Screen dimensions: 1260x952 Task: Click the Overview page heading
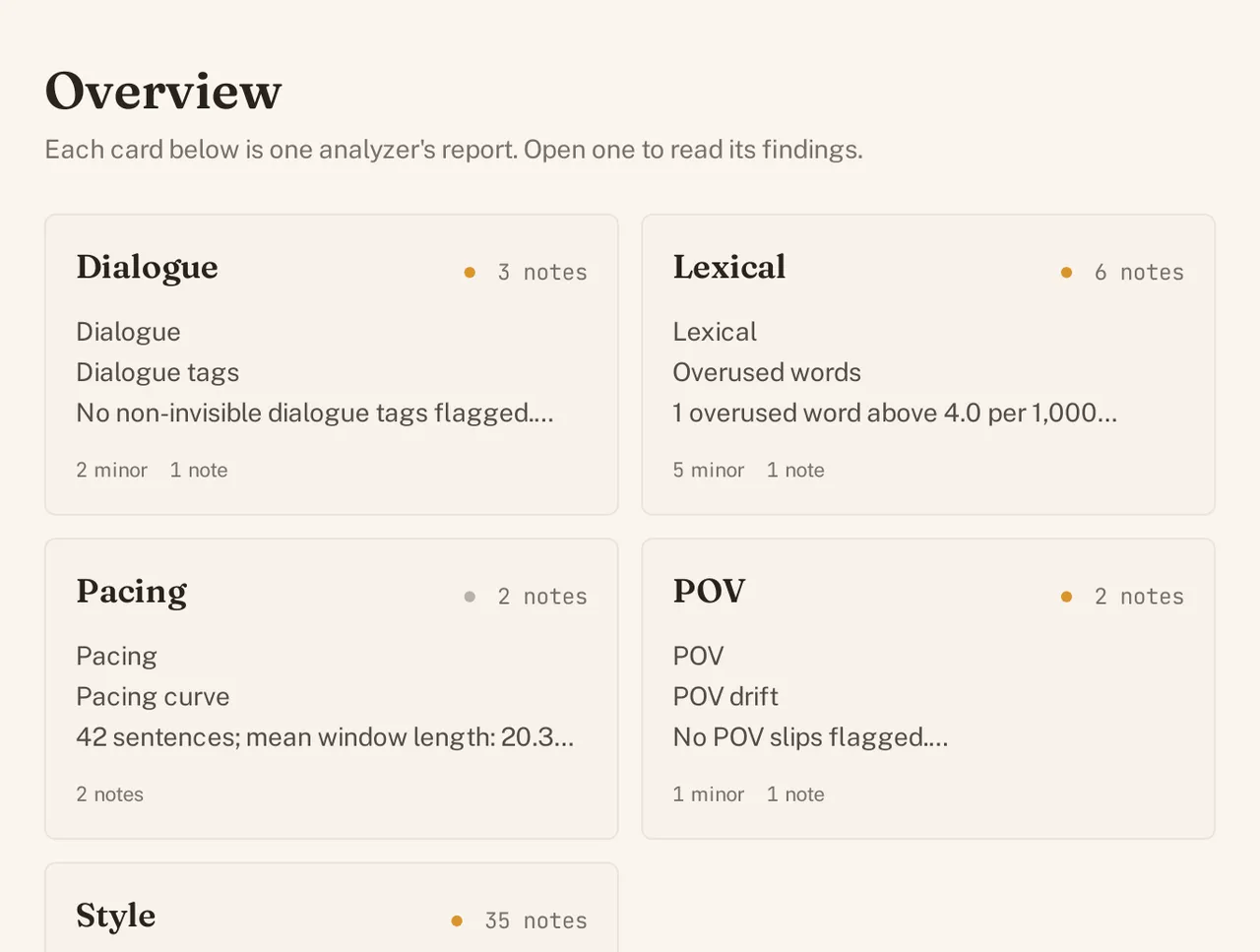click(x=163, y=92)
